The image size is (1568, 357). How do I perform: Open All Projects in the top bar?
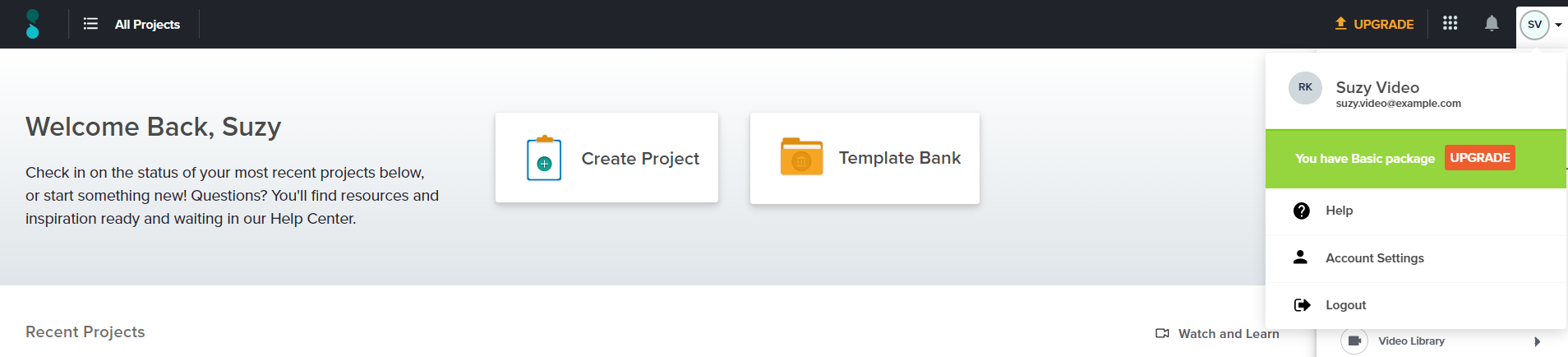coord(147,25)
